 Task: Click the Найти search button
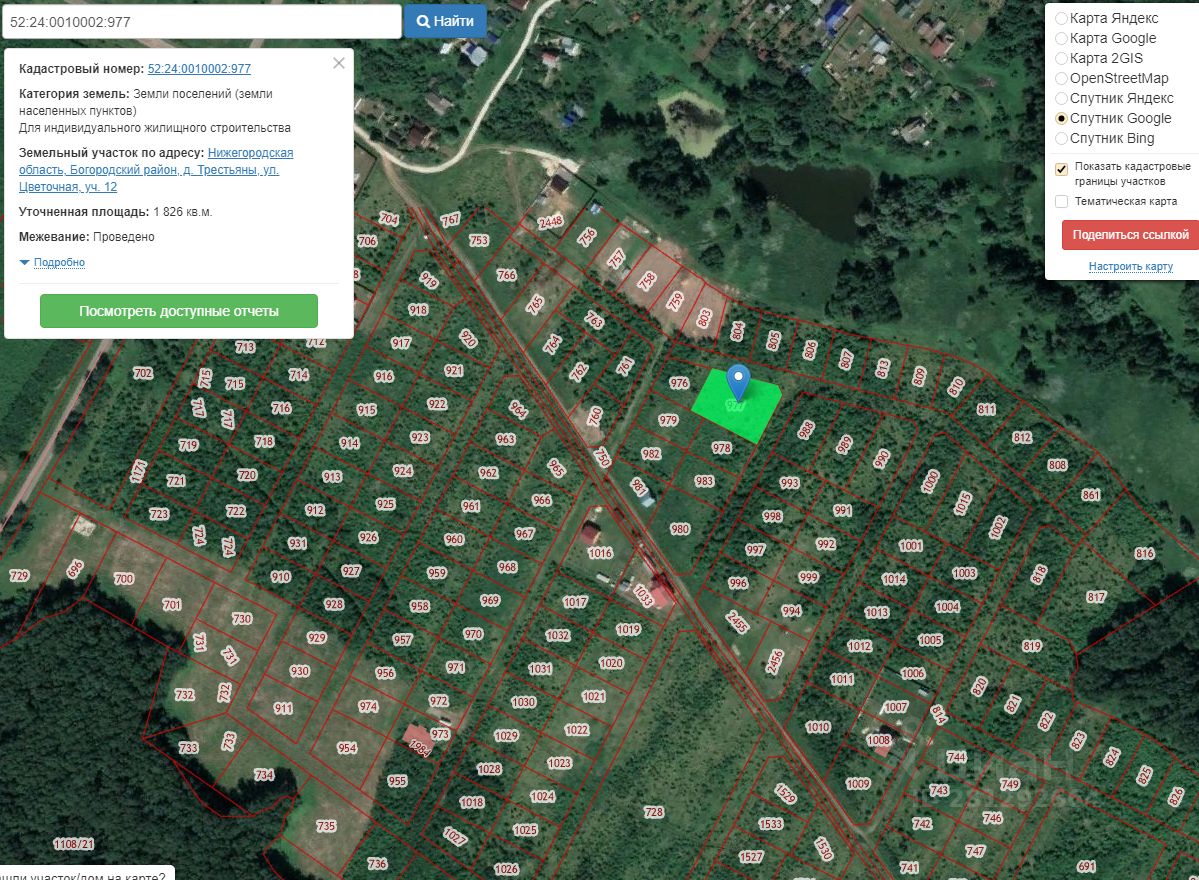tap(446, 21)
